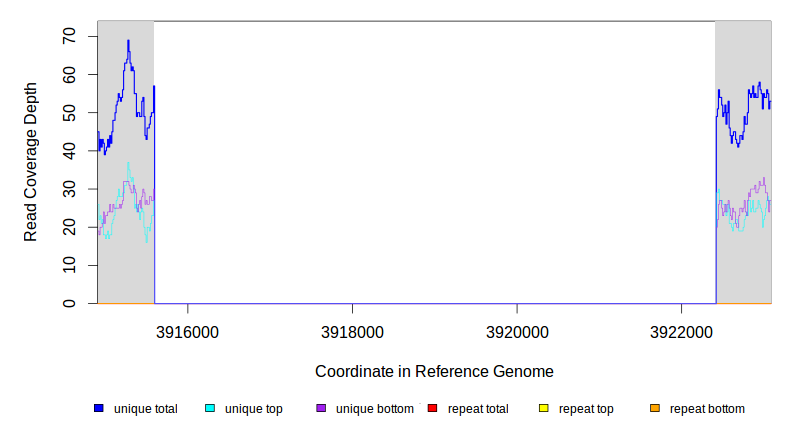Select the "Coordinate in Reference Genome" axis title

434,371
